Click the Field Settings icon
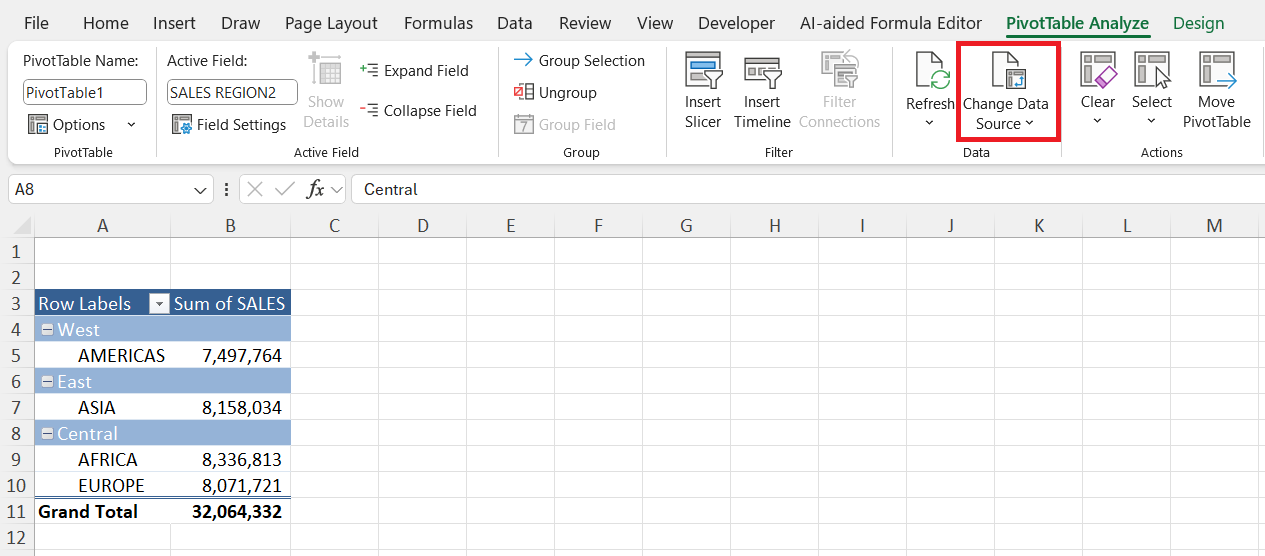 182,124
